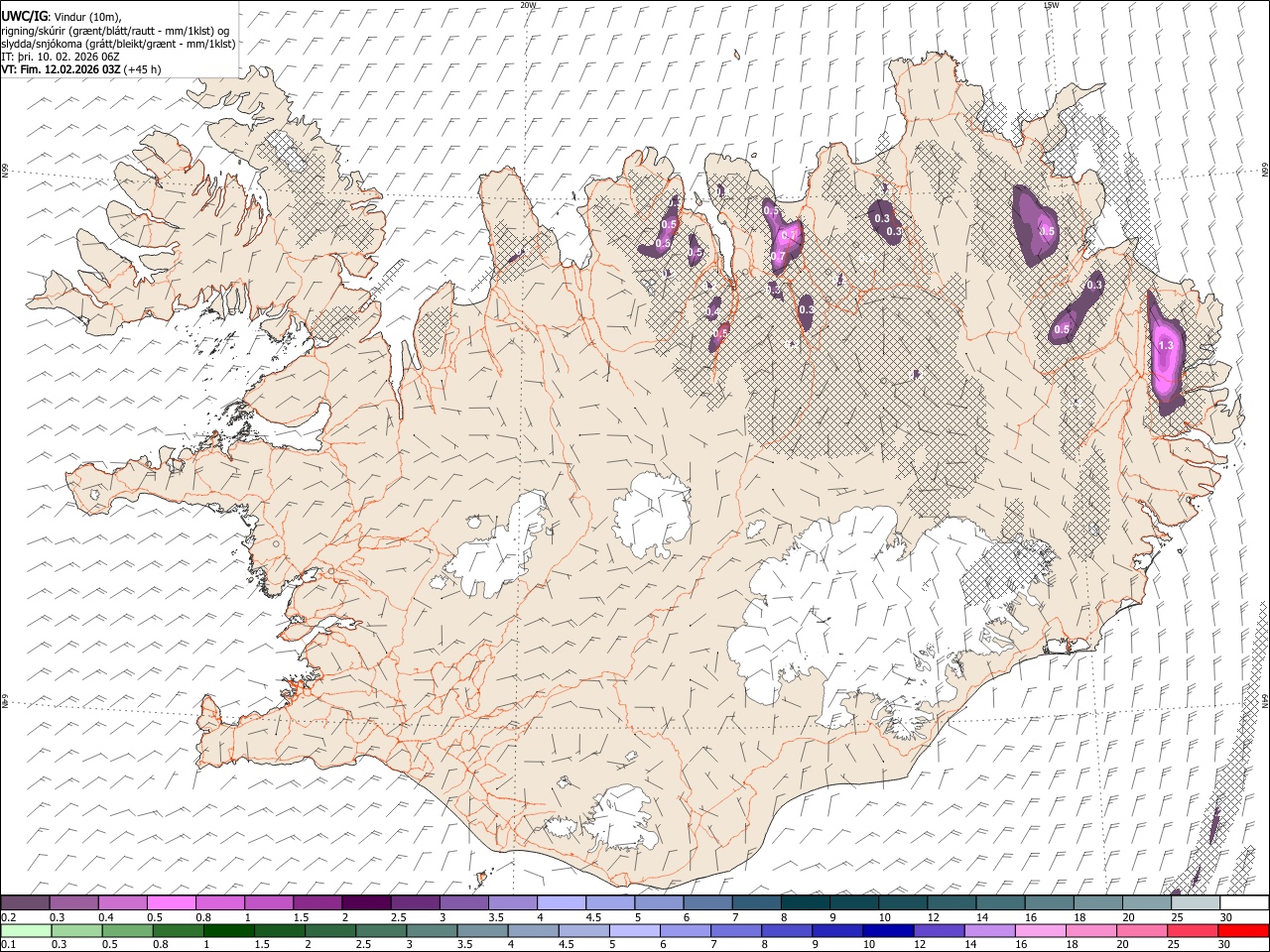Click the '1.5' label in the upper legend row
This screenshot has width=1270, height=952.
click(x=301, y=917)
